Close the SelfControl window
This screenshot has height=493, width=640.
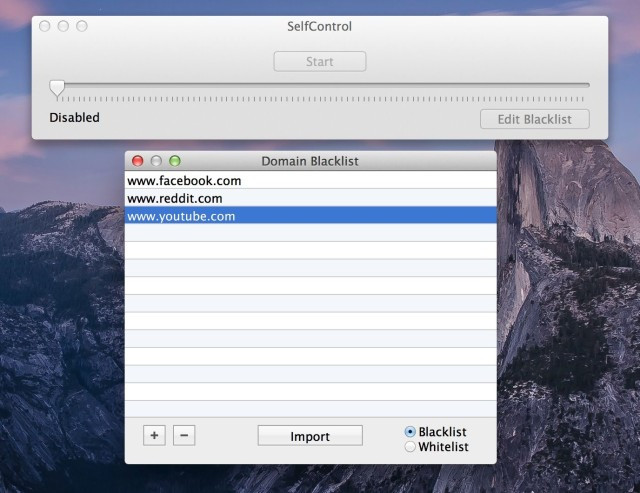pos(44,26)
